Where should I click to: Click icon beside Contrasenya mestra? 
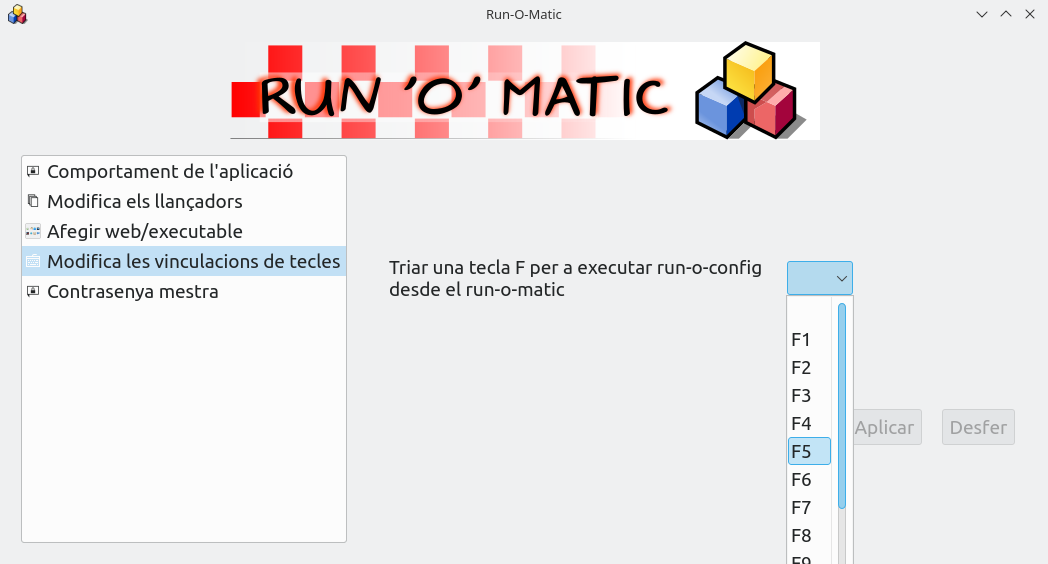33,291
